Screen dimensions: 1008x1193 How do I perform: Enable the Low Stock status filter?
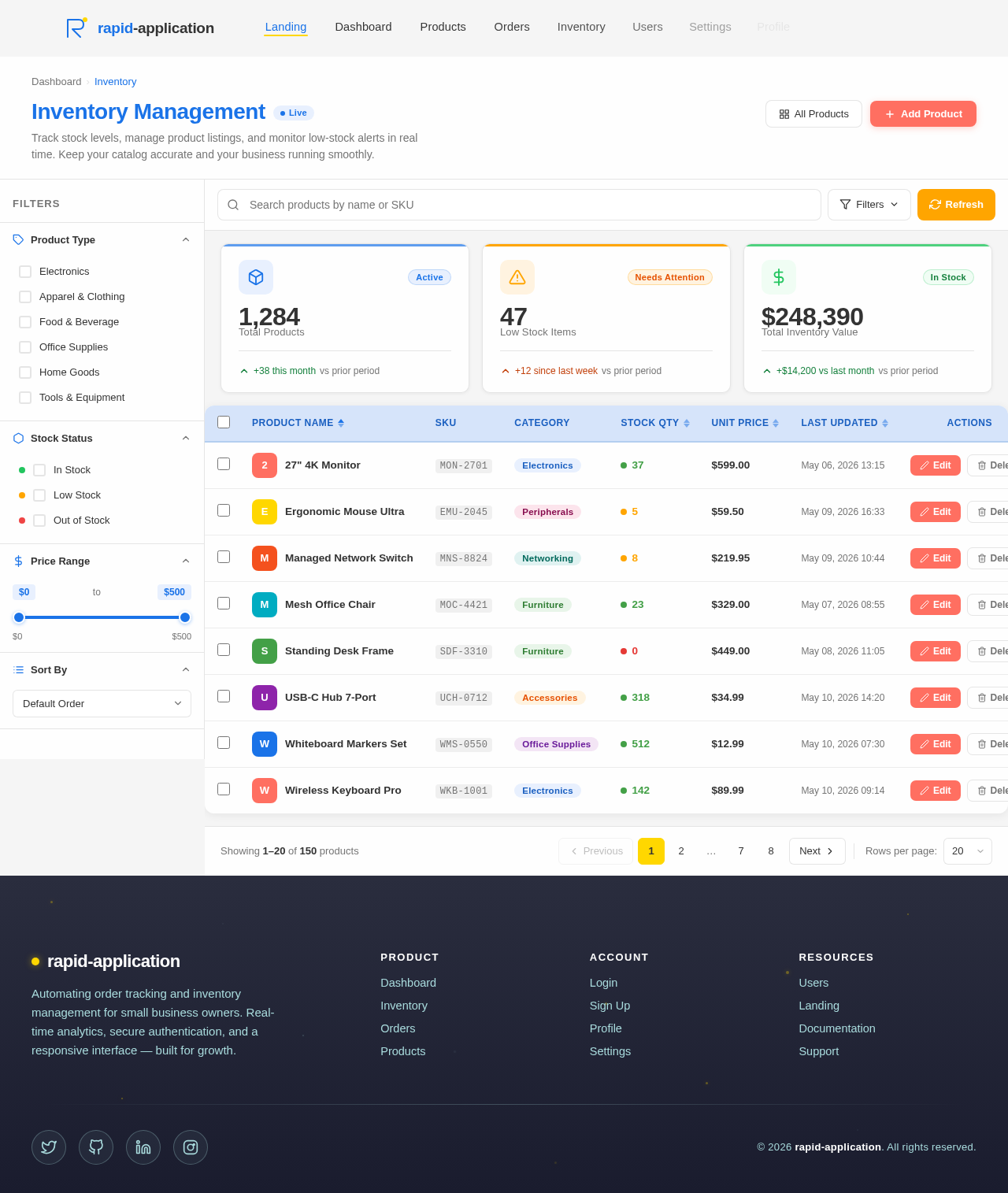39,495
